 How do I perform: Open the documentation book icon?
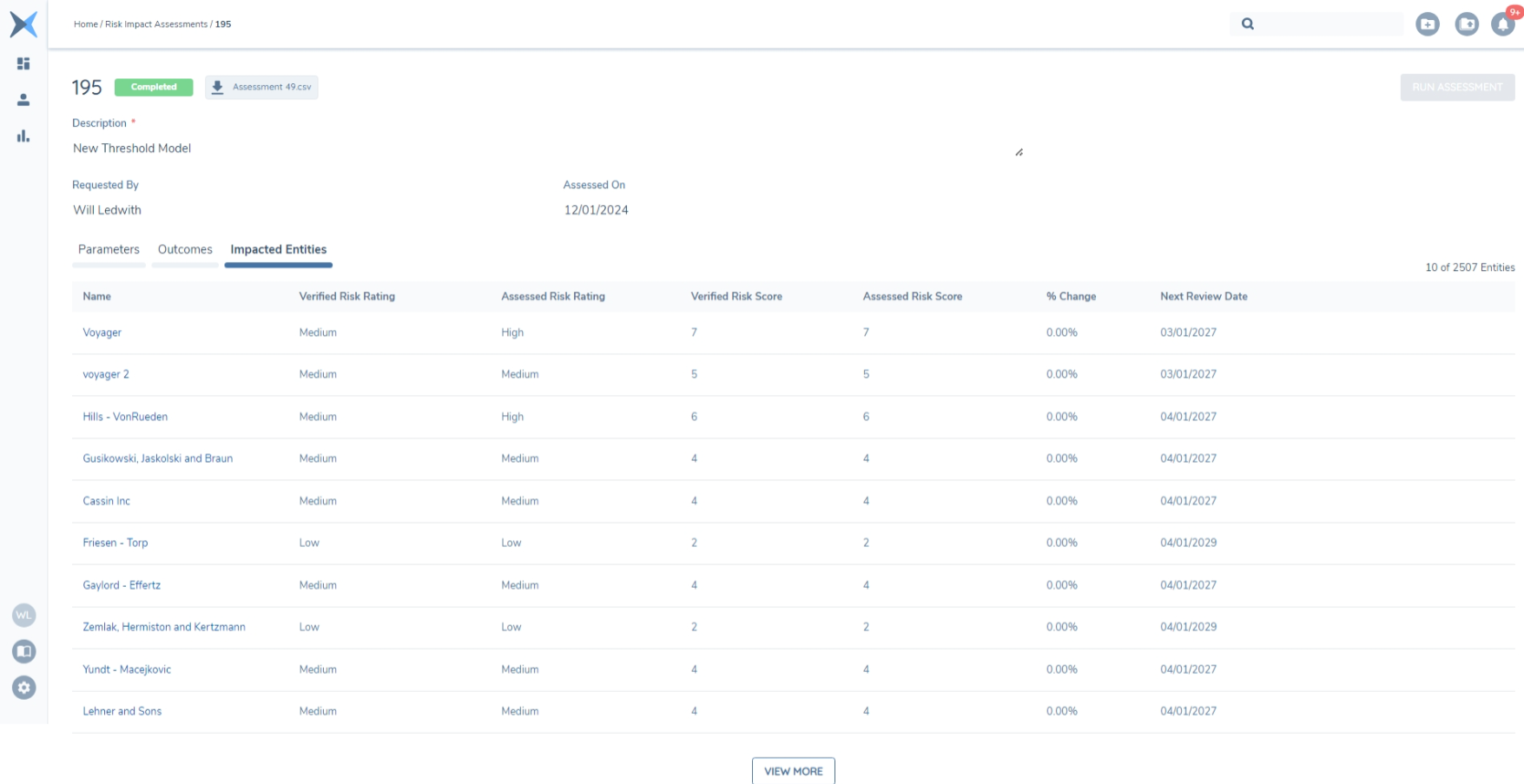23,651
